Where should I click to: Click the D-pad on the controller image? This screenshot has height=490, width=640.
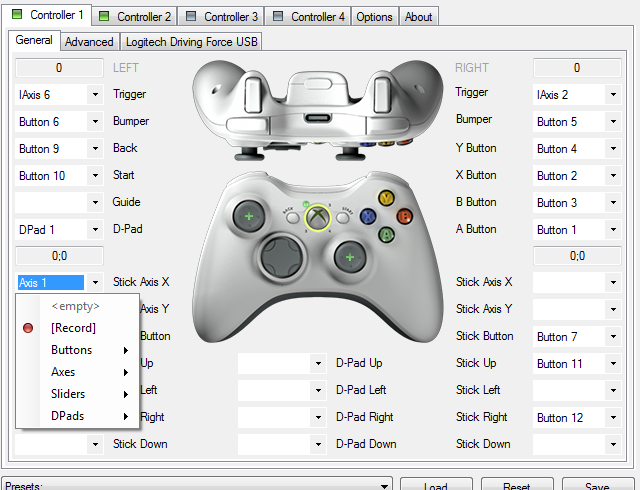[x=282, y=256]
